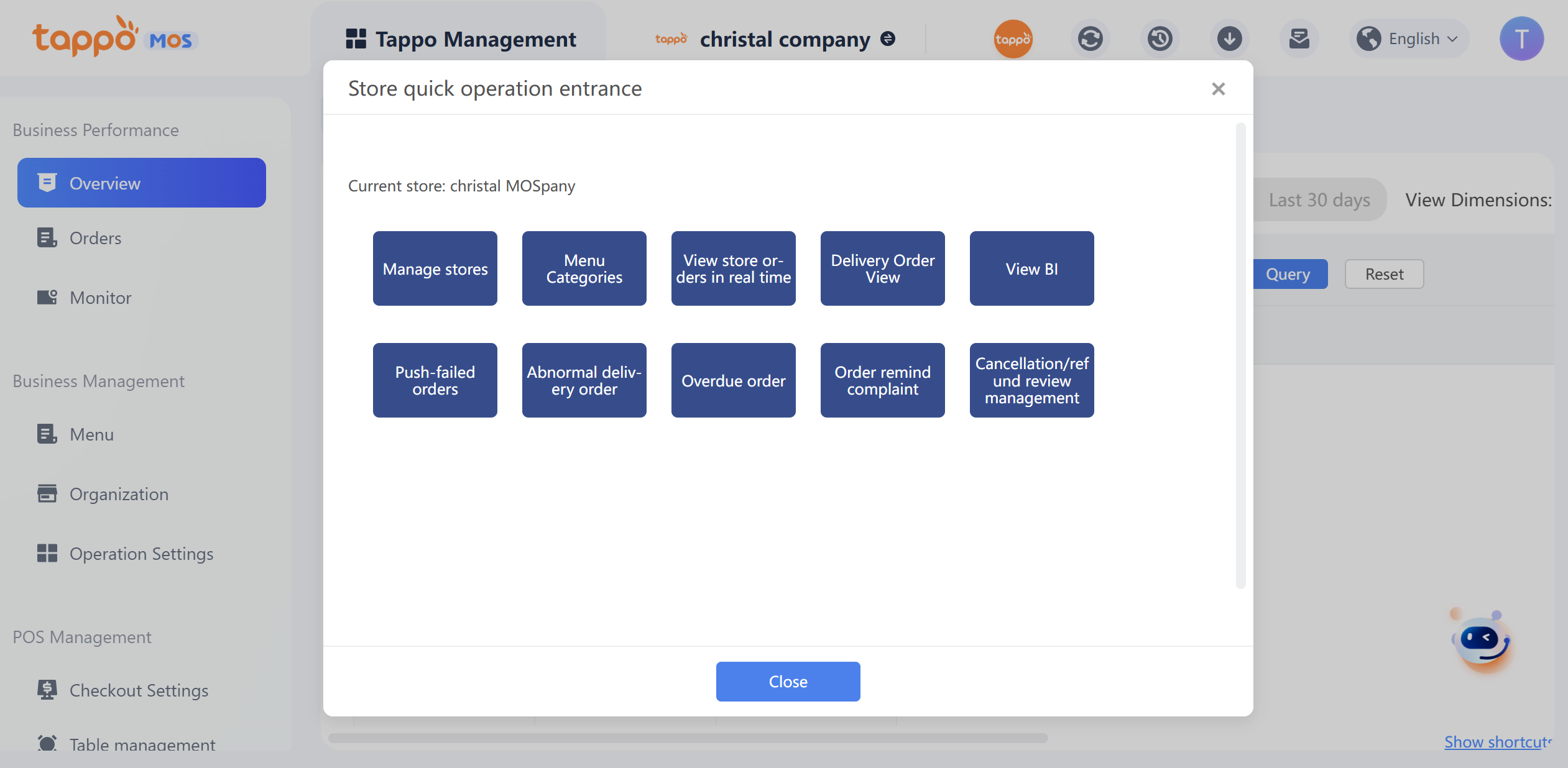
Task: Click the refresh sync icon in header
Action: pyautogui.click(x=1090, y=39)
